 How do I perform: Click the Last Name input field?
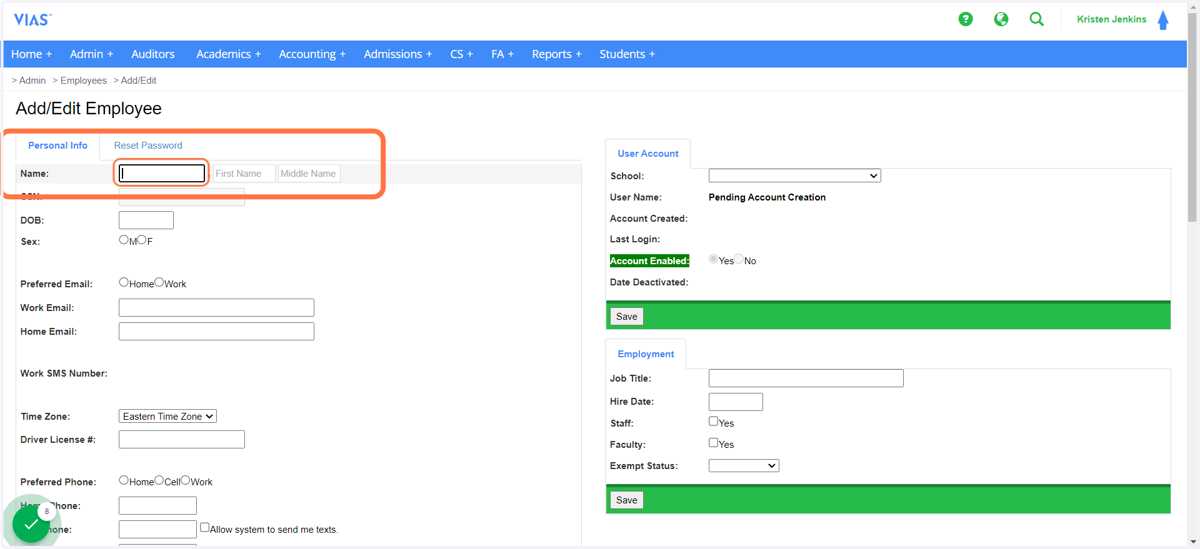pos(162,173)
